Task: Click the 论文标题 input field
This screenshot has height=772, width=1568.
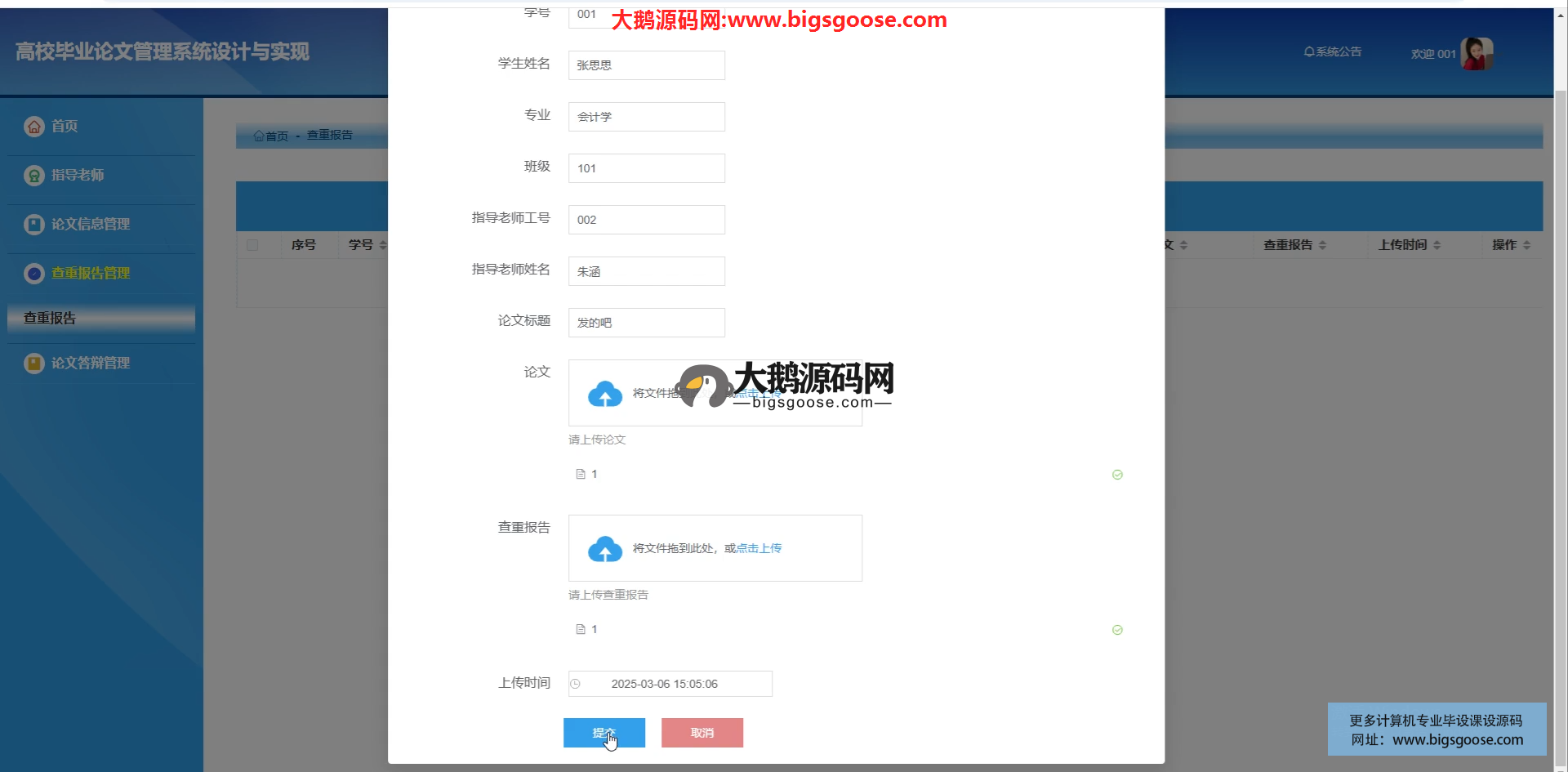Action: tap(646, 323)
